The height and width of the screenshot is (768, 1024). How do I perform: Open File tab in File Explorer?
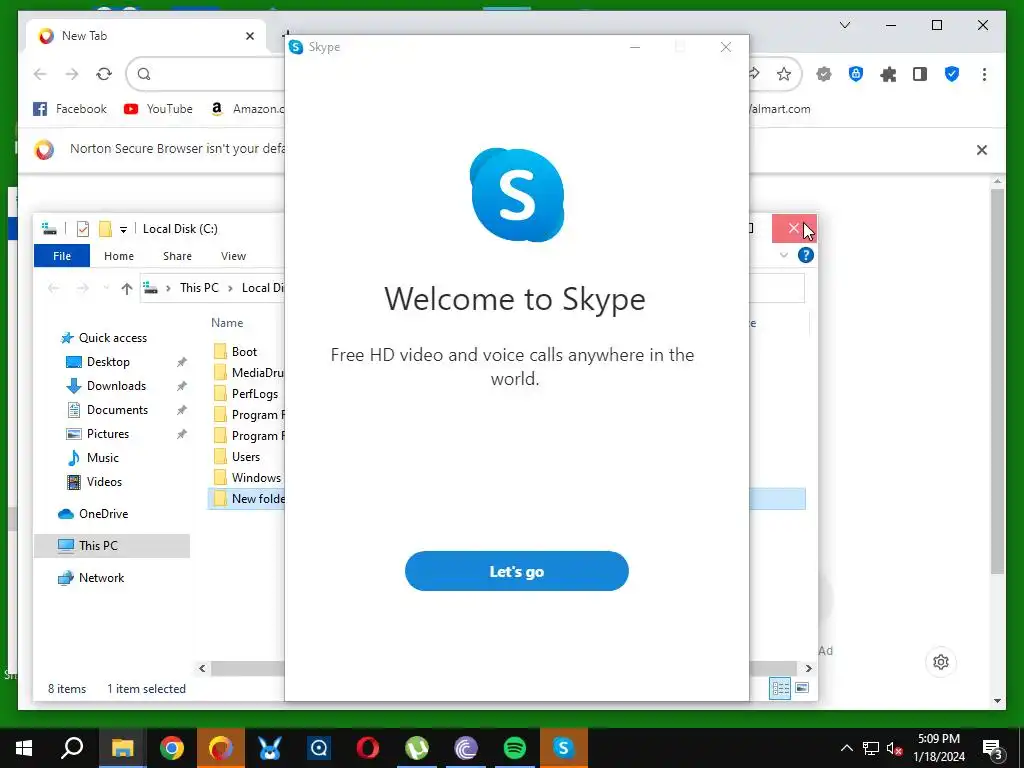(62, 256)
